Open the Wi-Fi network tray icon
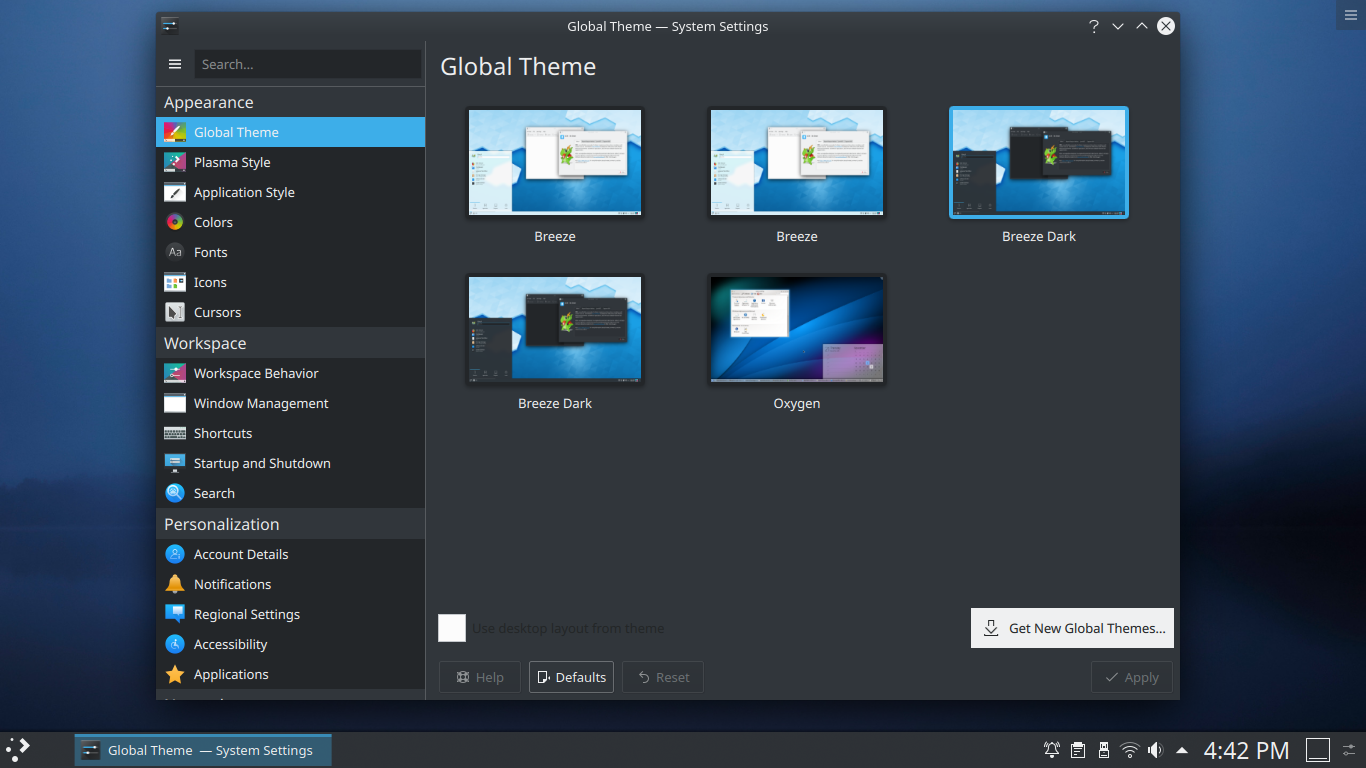The height and width of the screenshot is (768, 1366). point(1130,750)
